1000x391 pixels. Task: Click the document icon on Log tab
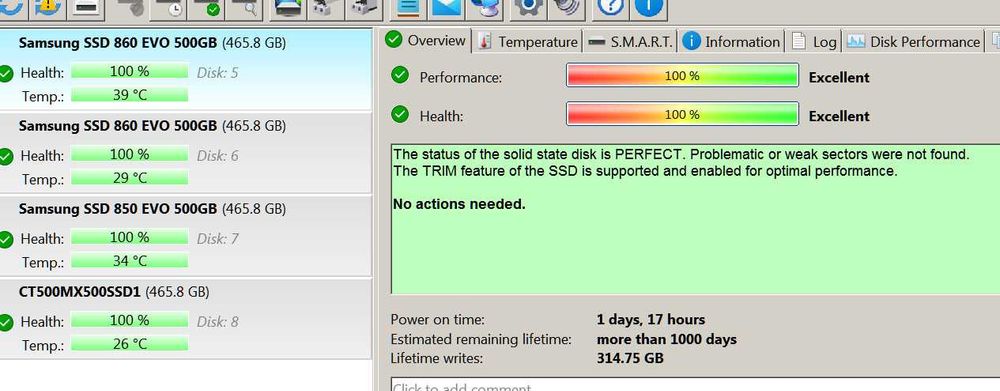[x=798, y=41]
